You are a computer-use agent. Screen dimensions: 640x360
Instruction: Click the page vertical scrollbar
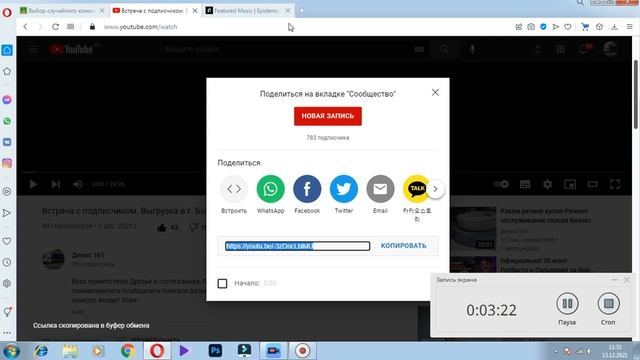(636, 95)
